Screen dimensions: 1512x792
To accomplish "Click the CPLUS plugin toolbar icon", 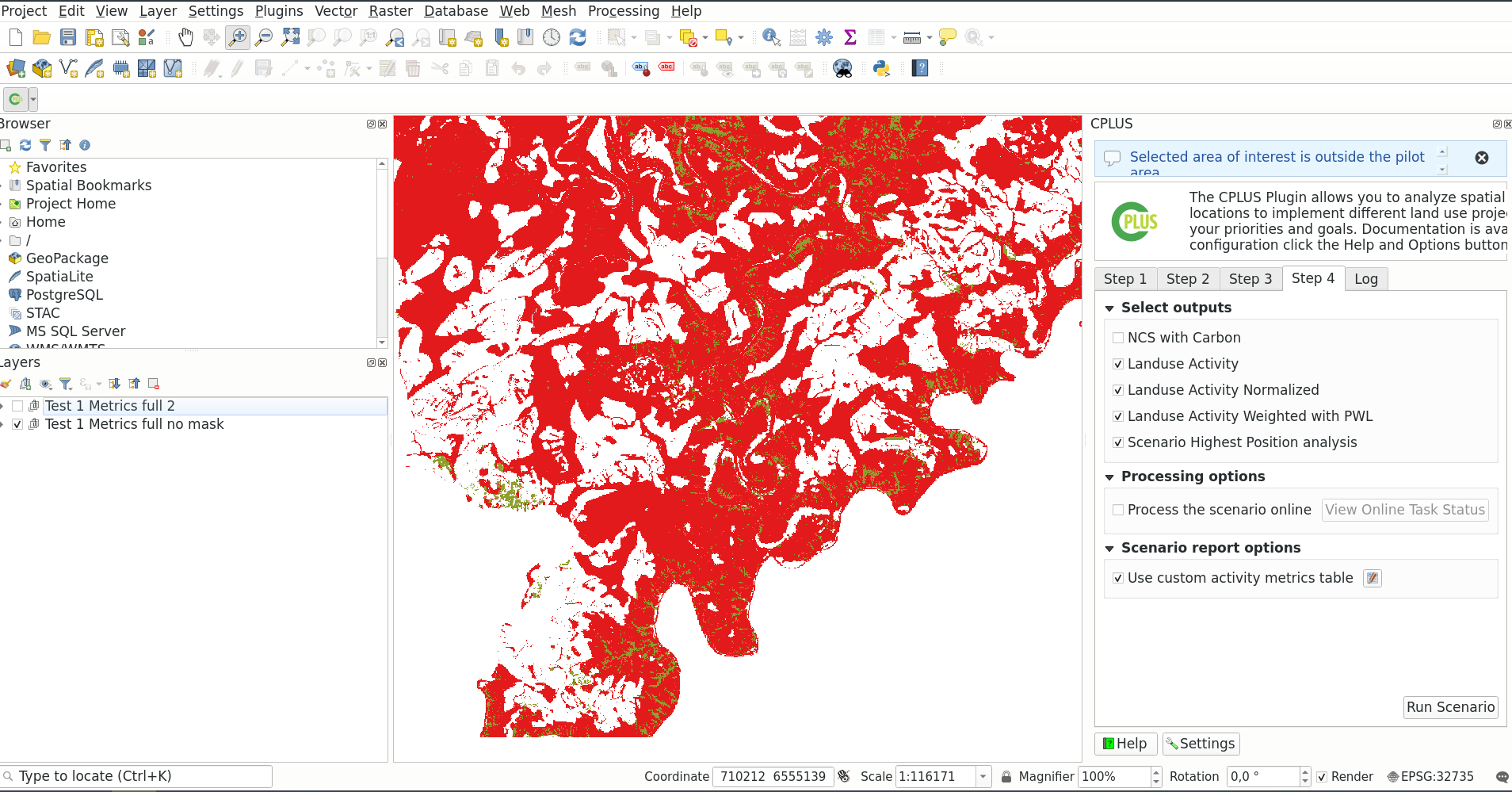I will click(x=16, y=99).
